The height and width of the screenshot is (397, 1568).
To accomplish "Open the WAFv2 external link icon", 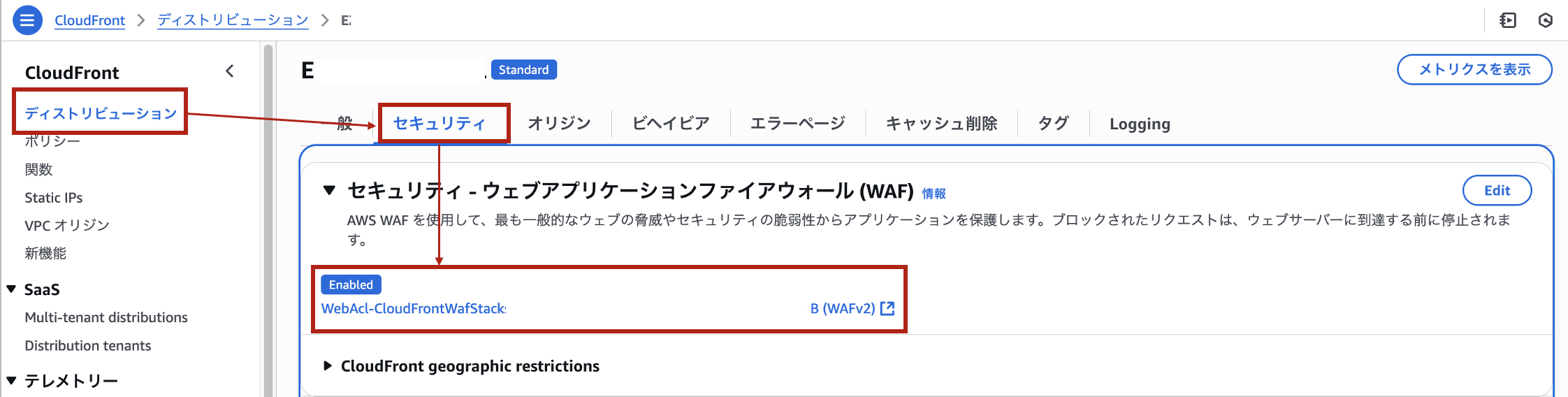I will click(x=887, y=308).
